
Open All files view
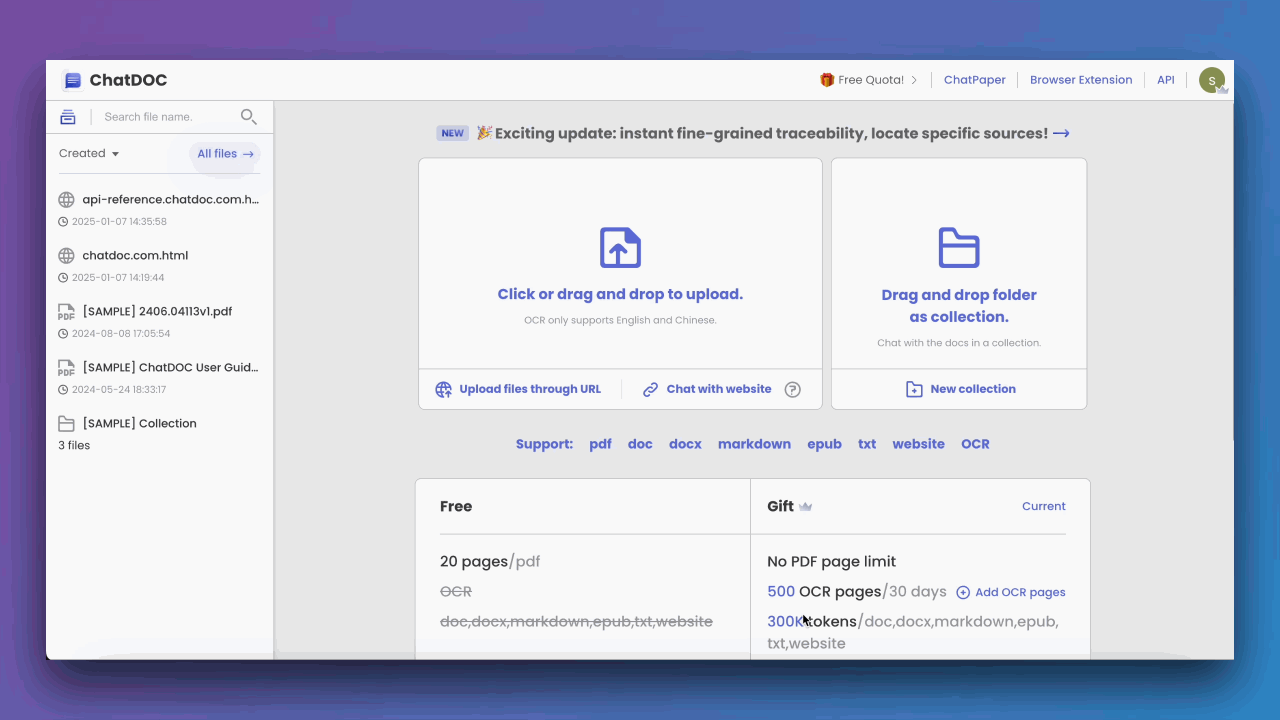225,153
